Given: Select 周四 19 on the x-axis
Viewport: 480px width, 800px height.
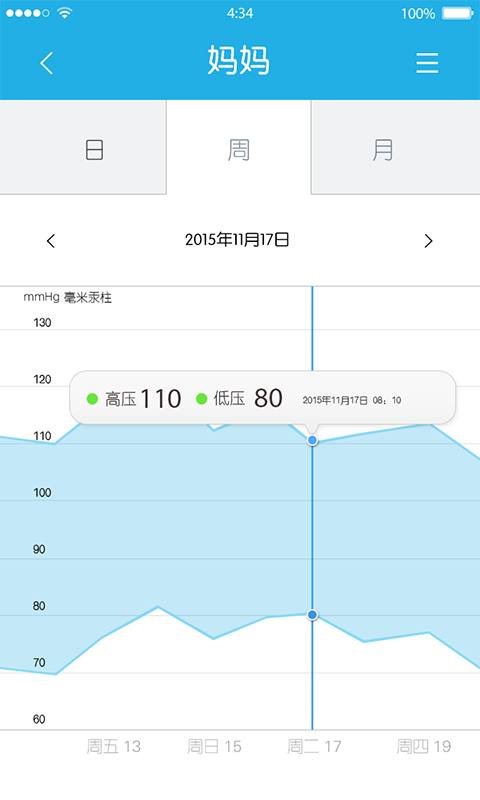Looking at the screenshot, I should click(x=424, y=746).
